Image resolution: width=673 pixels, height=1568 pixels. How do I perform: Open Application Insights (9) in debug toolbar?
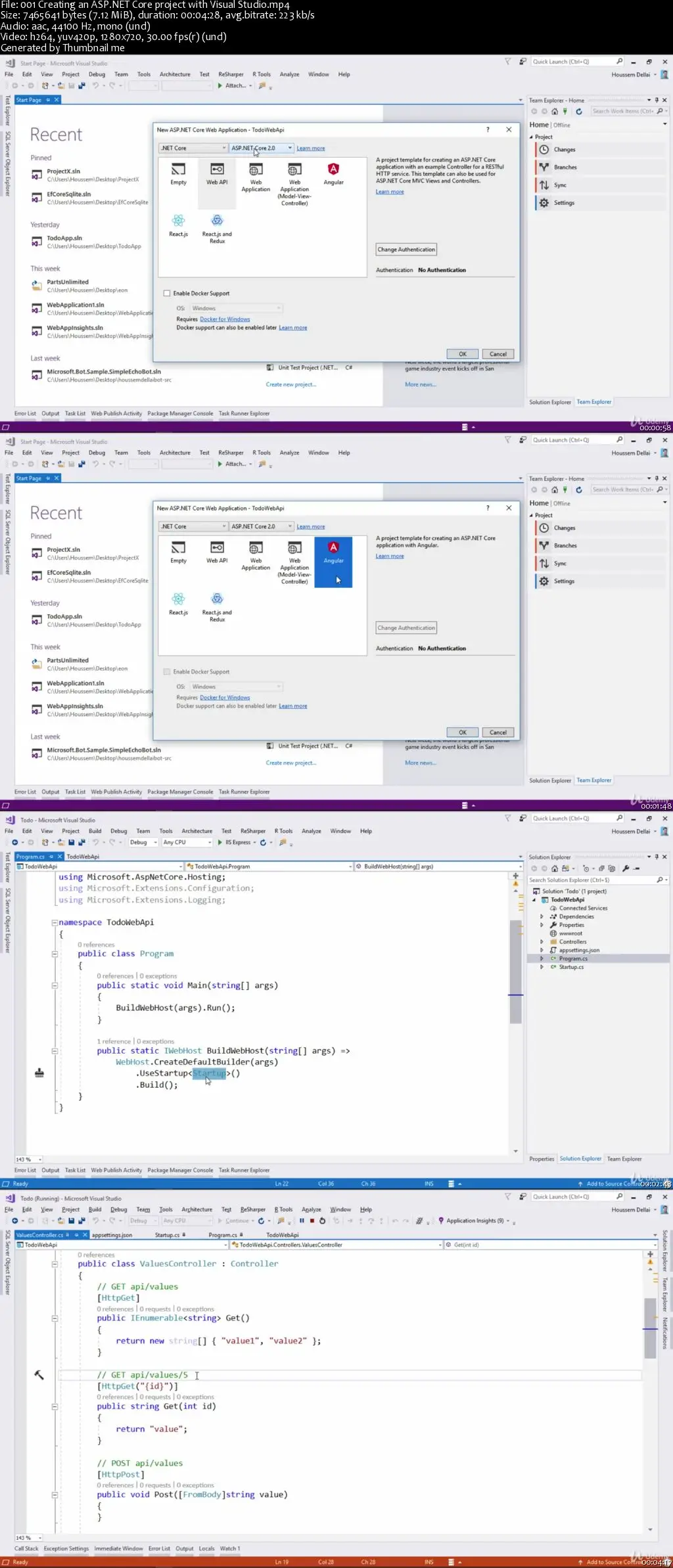pyautogui.click(x=471, y=1221)
